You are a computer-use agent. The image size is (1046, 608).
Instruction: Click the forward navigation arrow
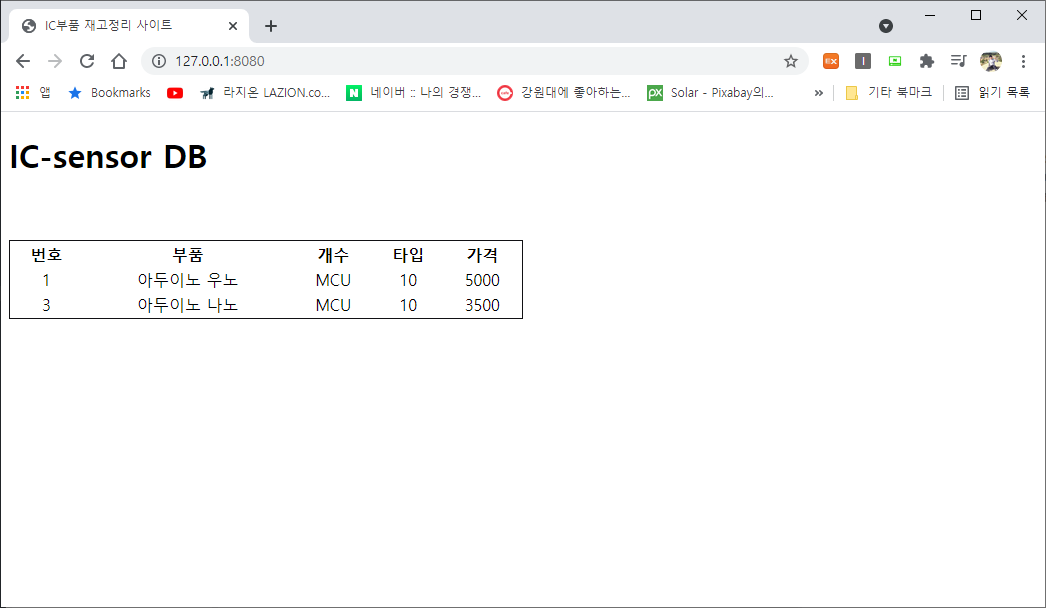(x=55, y=61)
